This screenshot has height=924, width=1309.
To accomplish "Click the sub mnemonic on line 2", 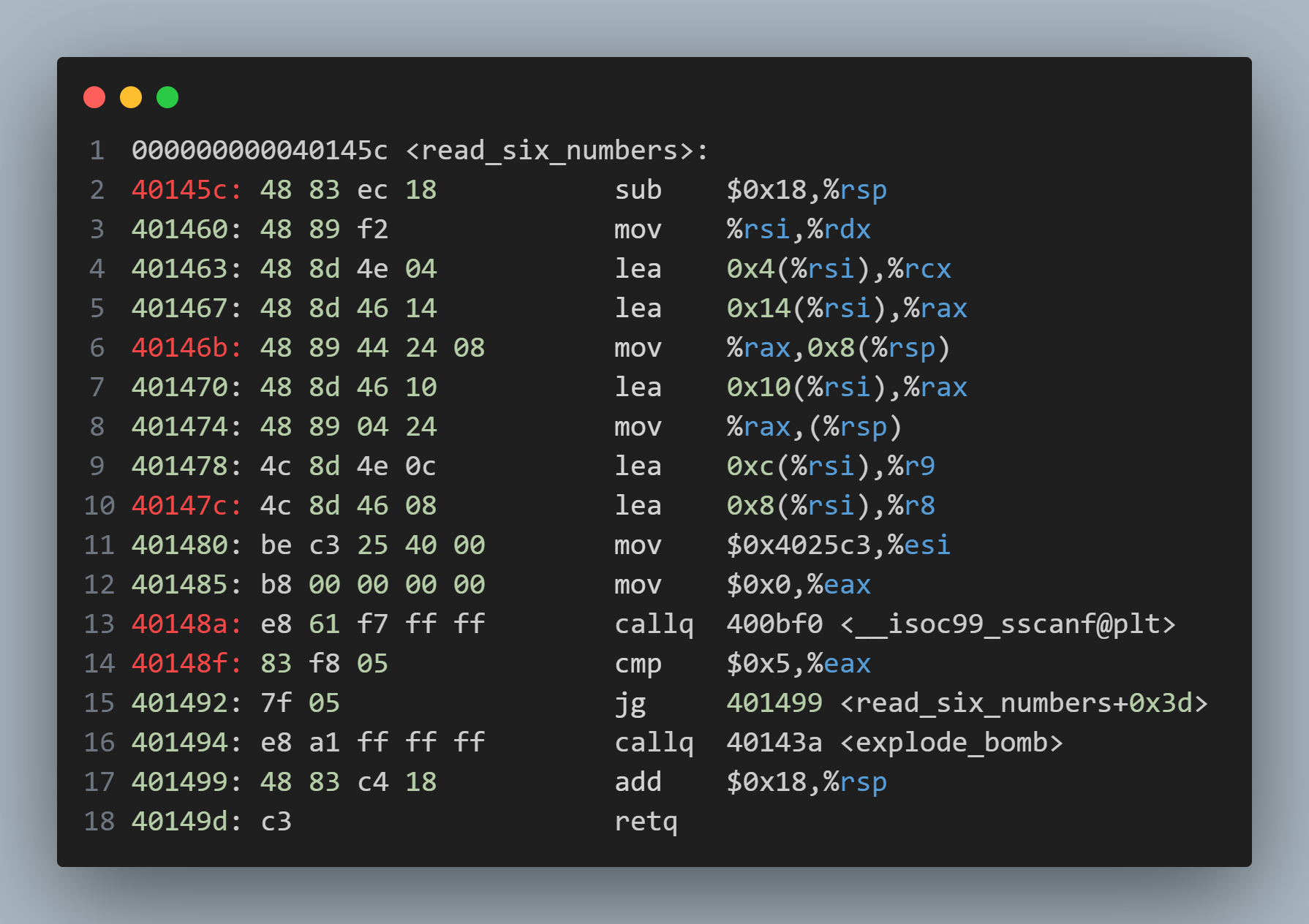I will [638, 190].
